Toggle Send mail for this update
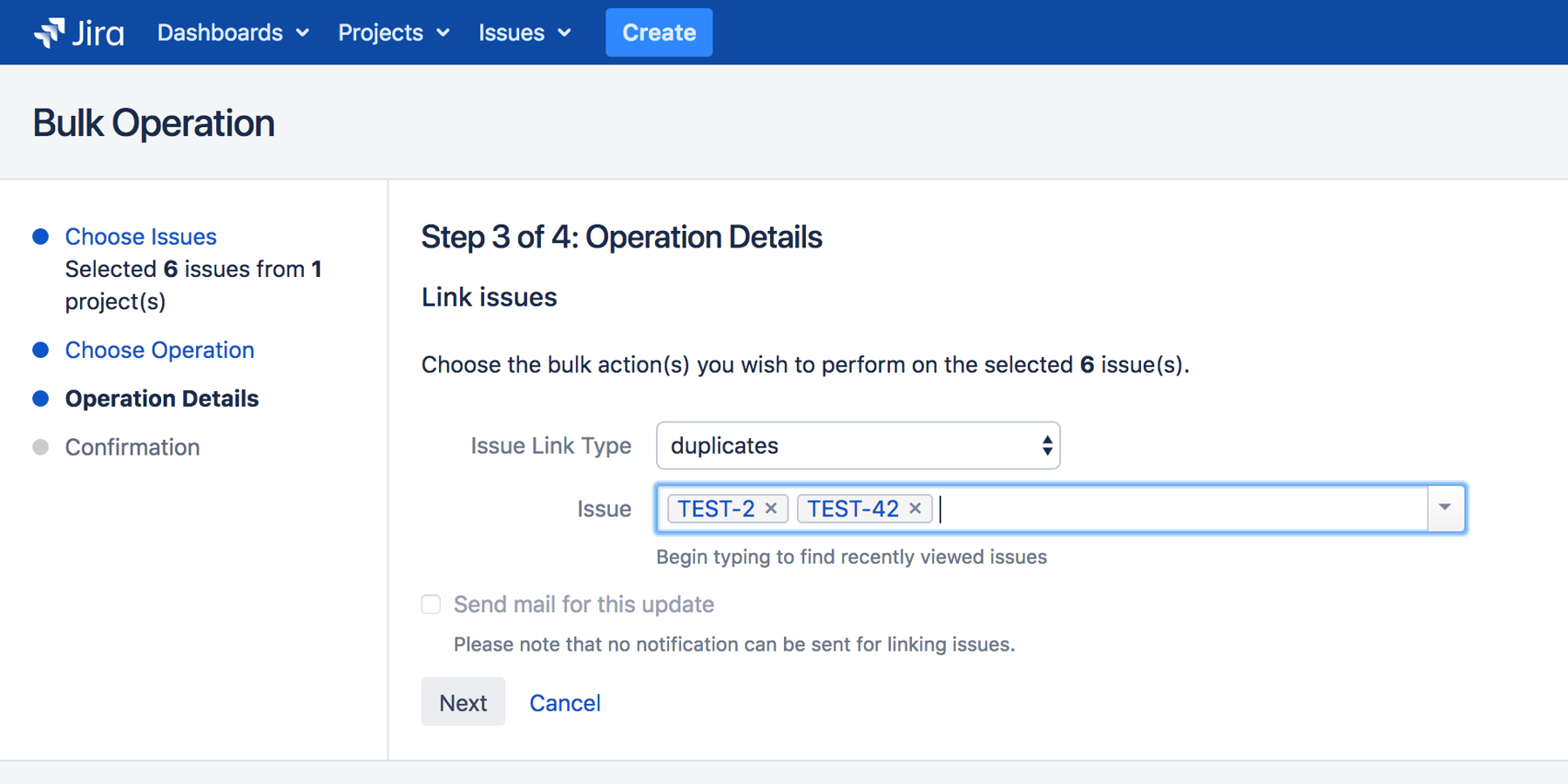Viewport: 1568px width, 784px height. pos(431,605)
